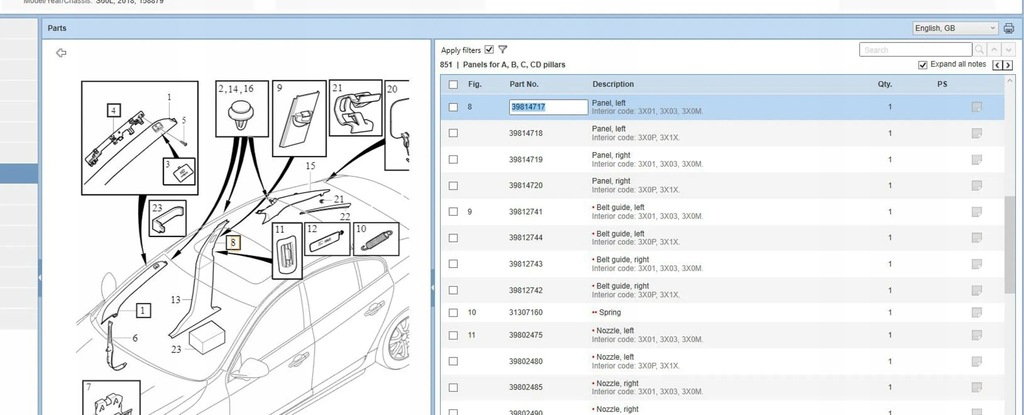Select callout 1 box on A-pillar
The width and height of the screenshot is (1024, 415).
tap(144, 310)
